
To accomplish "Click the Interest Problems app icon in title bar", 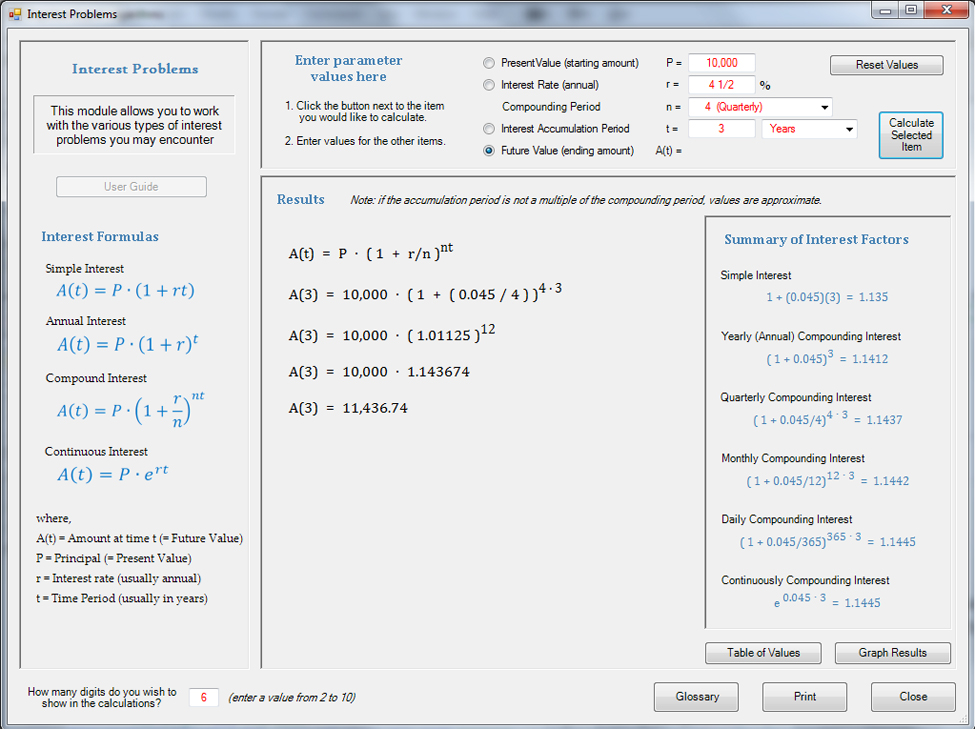I will pos(14,14).
